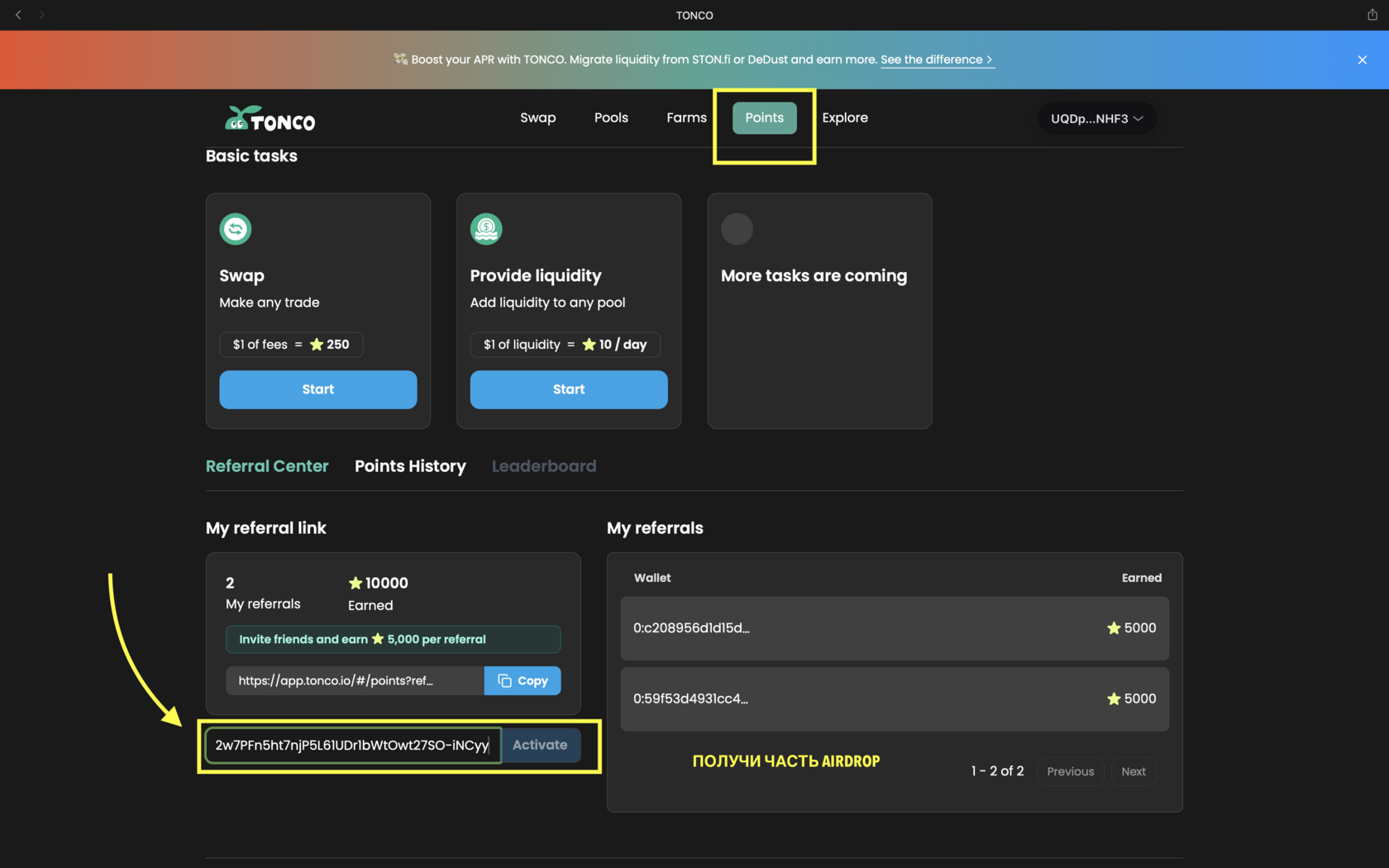Open the Pools navigation tab

(x=611, y=117)
